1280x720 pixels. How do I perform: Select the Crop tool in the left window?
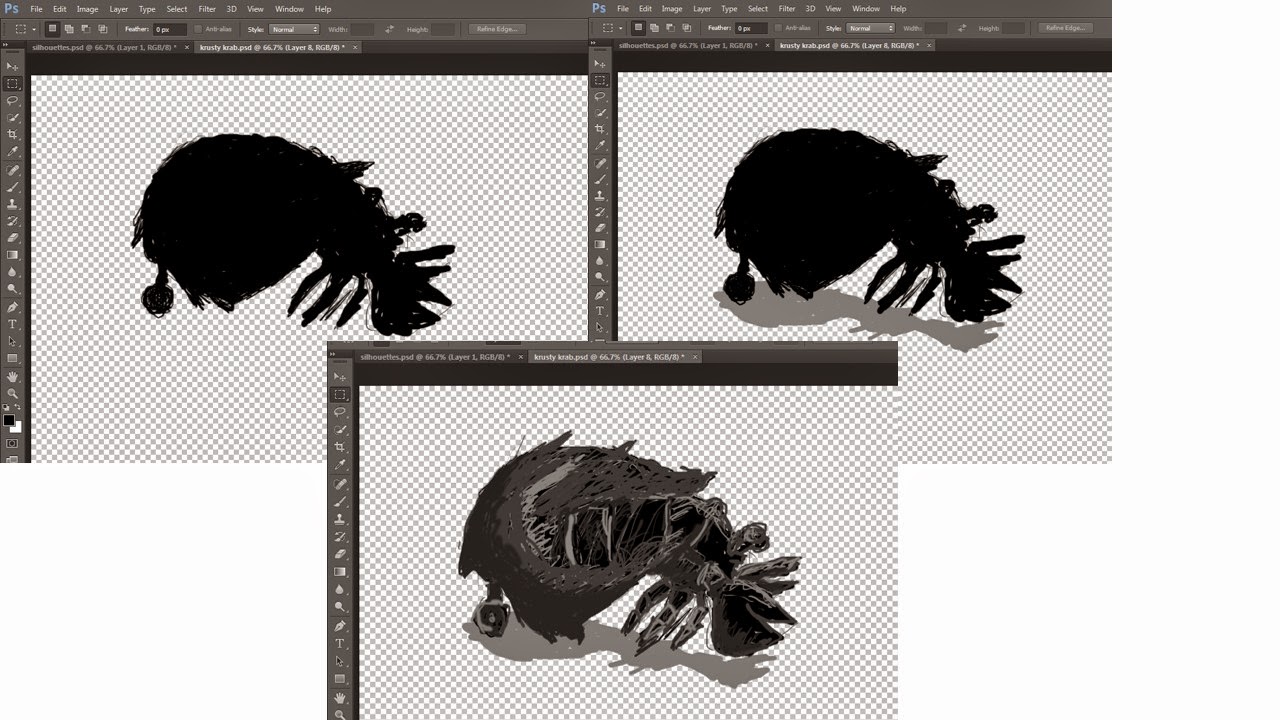click(13, 135)
